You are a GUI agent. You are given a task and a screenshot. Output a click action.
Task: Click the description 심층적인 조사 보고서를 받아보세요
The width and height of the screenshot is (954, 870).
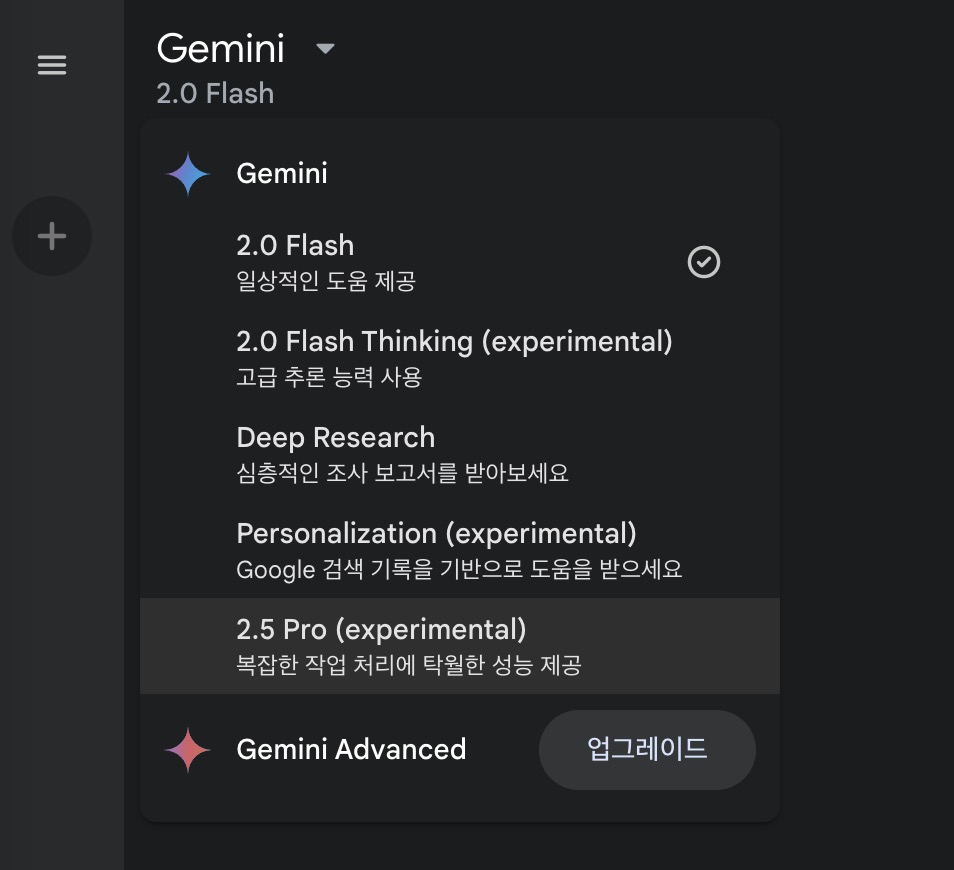(x=403, y=473)
